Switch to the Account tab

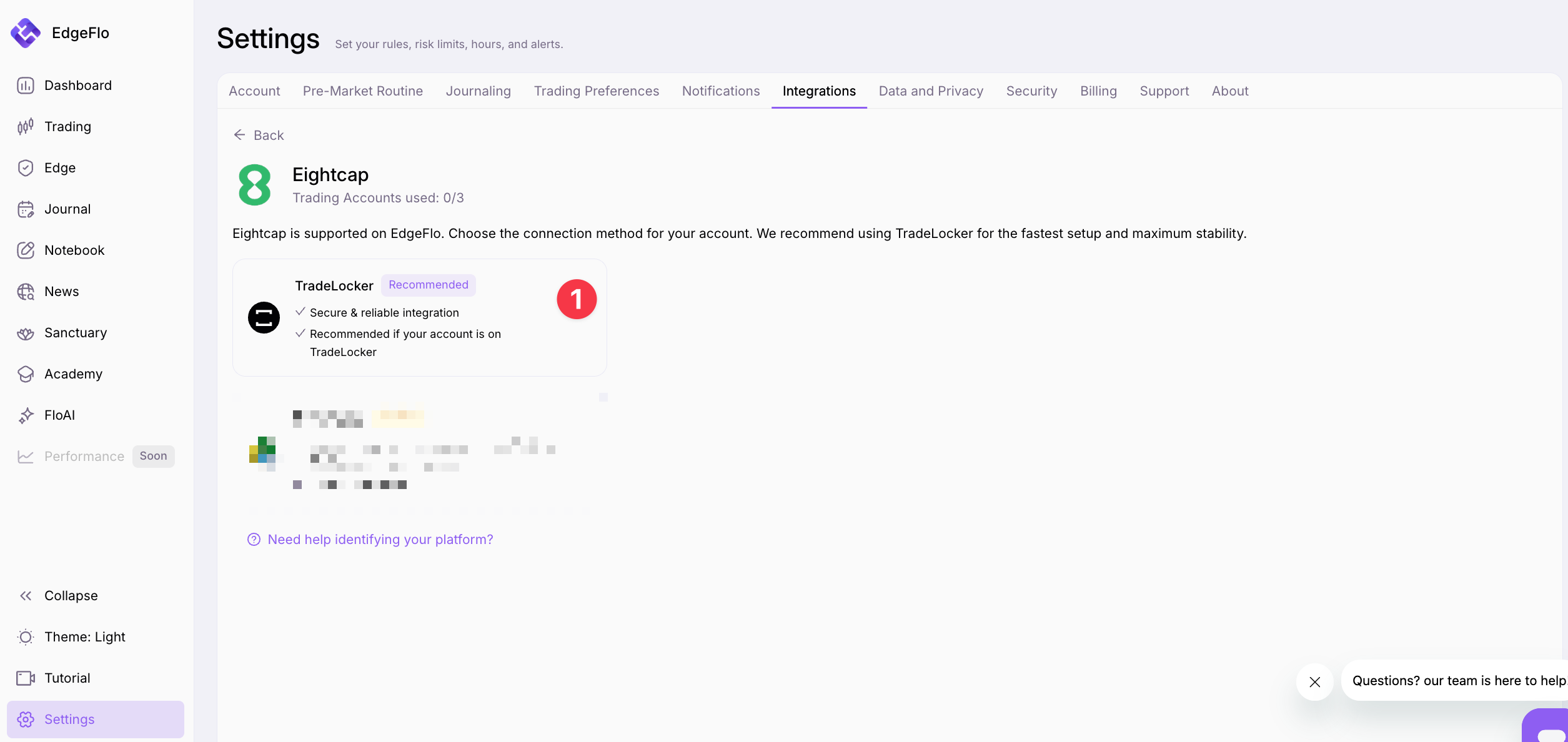(254, 91)
